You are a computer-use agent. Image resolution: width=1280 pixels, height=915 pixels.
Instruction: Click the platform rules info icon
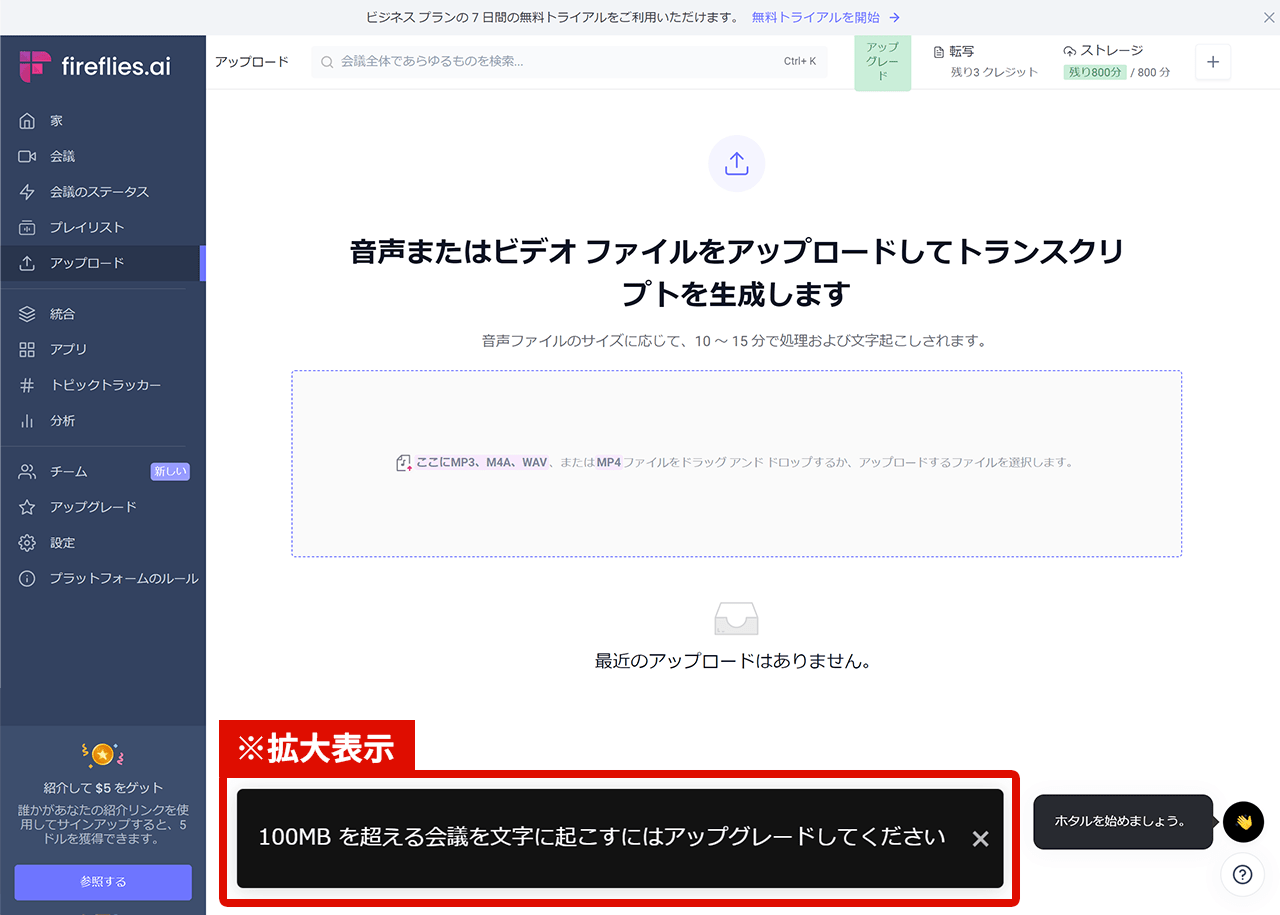pos(27,579)
